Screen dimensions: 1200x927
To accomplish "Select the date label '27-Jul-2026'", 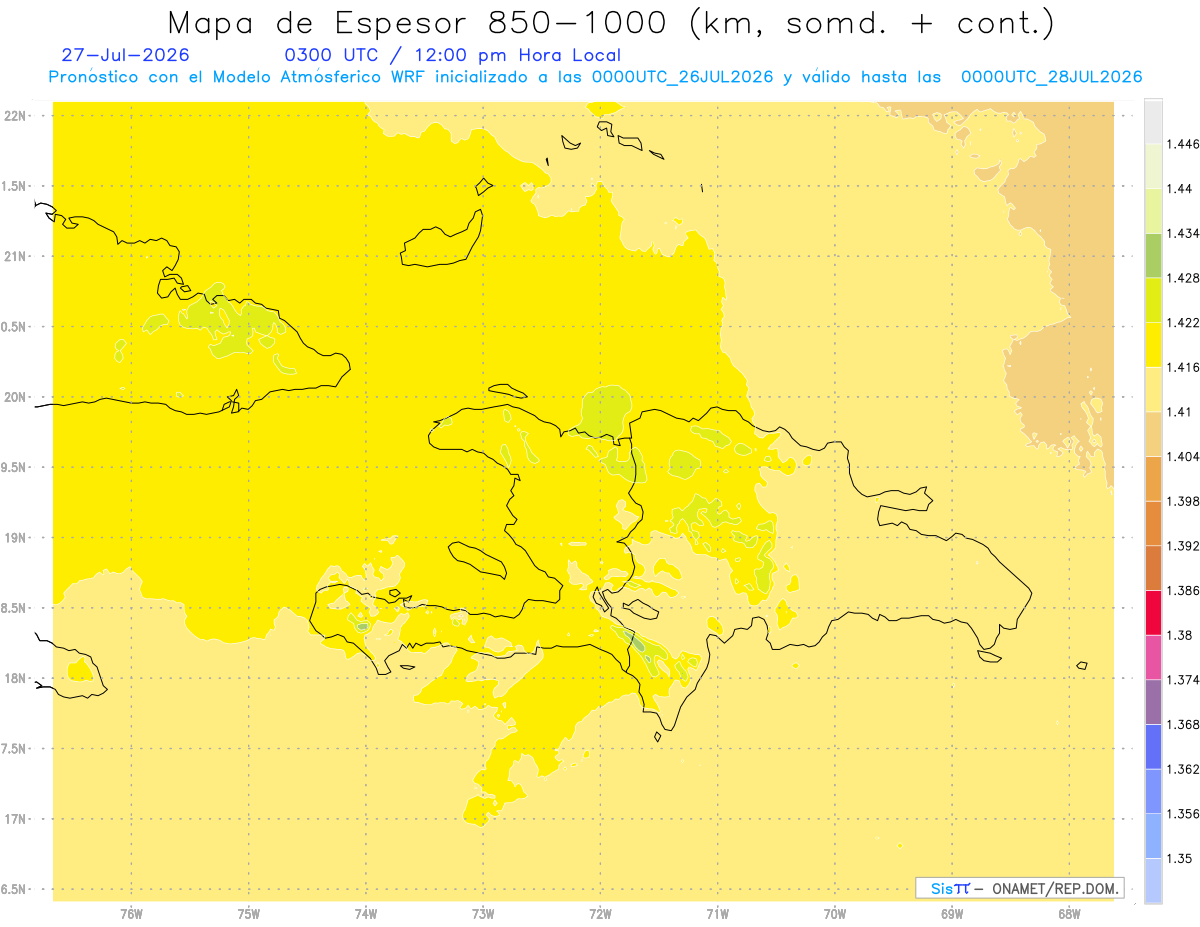I will [x=126, y=55].
